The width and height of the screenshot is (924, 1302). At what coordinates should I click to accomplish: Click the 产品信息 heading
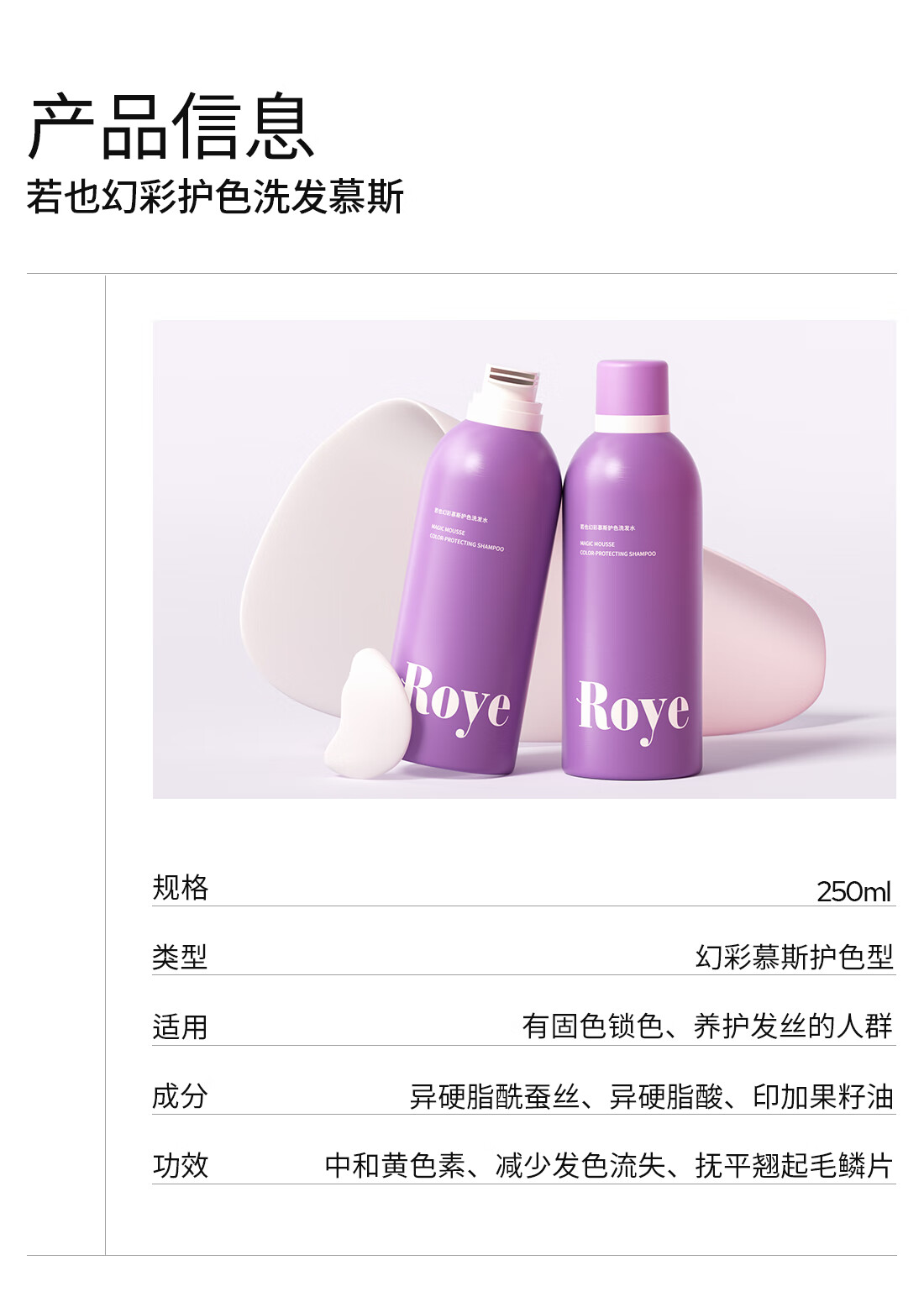pyautogui.click(x=171, y=126)
